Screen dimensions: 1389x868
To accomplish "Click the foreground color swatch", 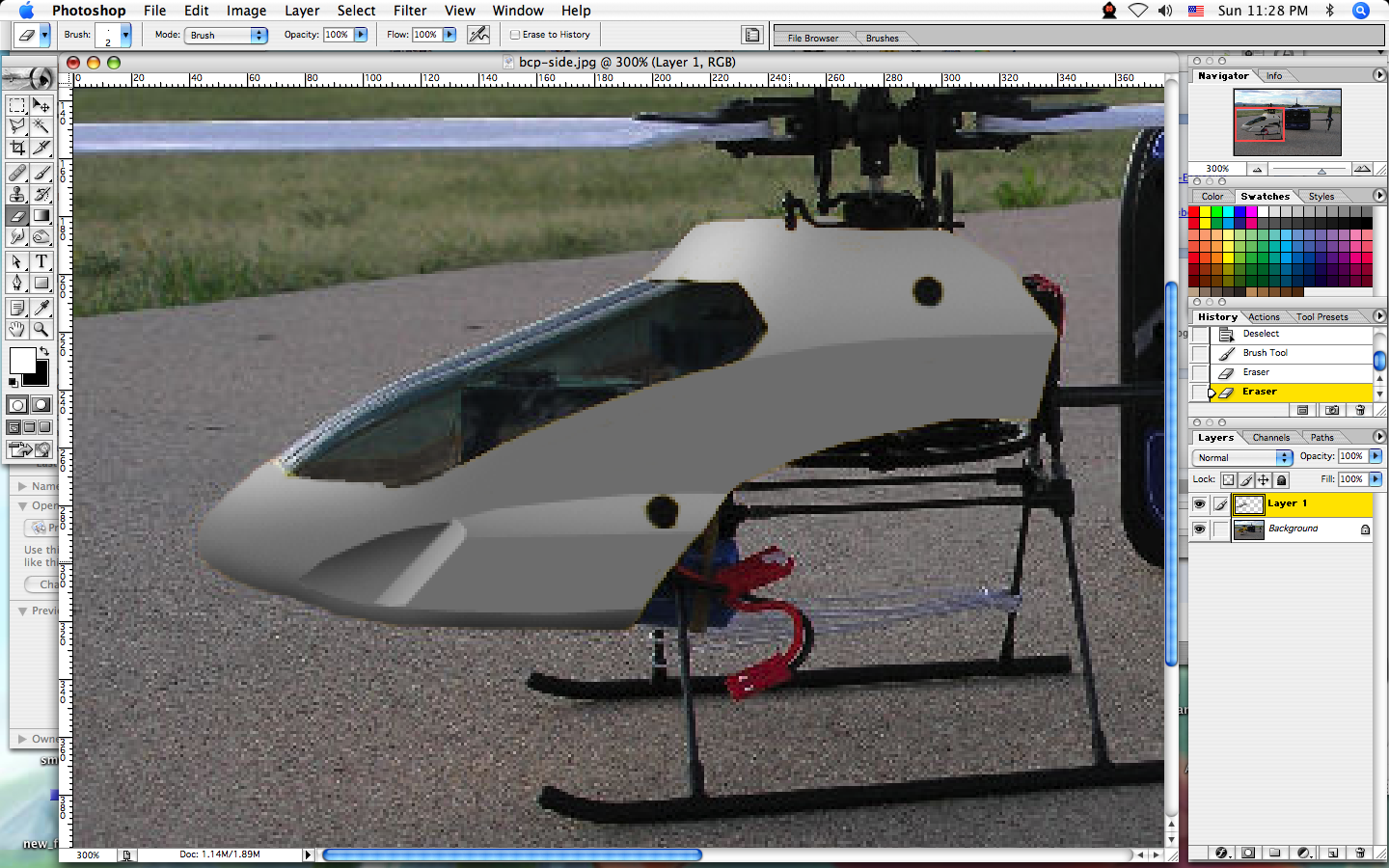I will point(21,360).
